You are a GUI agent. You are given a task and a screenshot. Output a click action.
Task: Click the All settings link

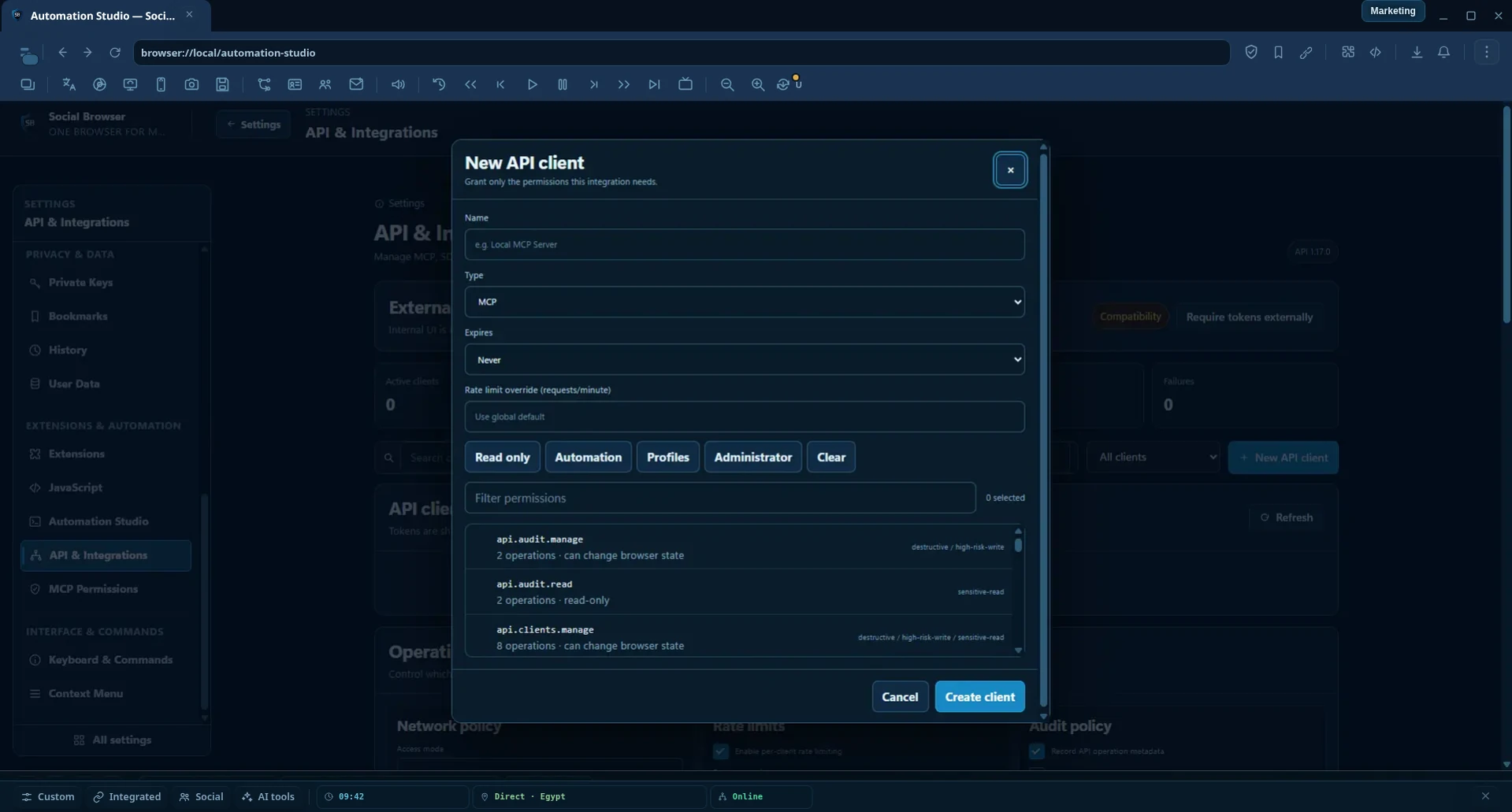coord(113,740)
